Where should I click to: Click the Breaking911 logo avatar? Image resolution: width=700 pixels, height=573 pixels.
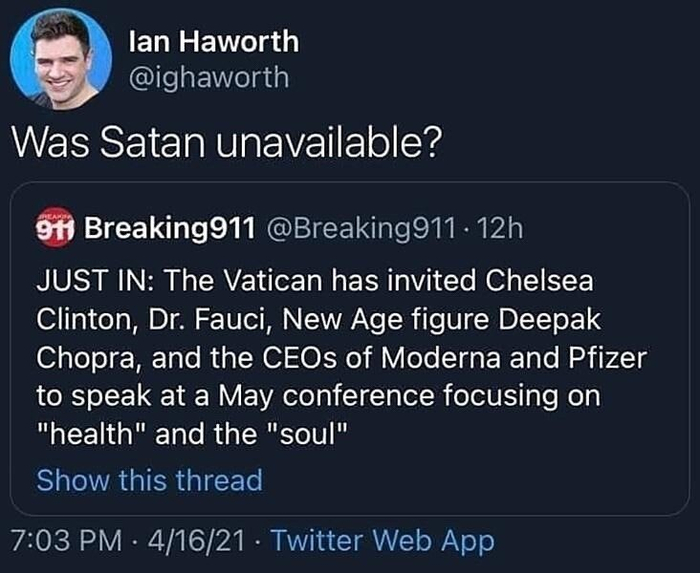(56, 229)
